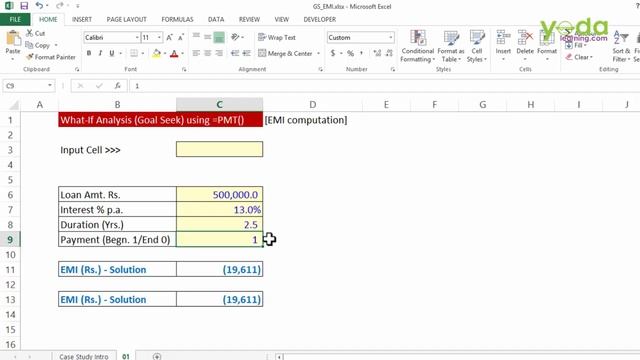Image resolution: width=640 pixels, height=360 pixels.
Task: Apply red font color
Action: [174, 53]
